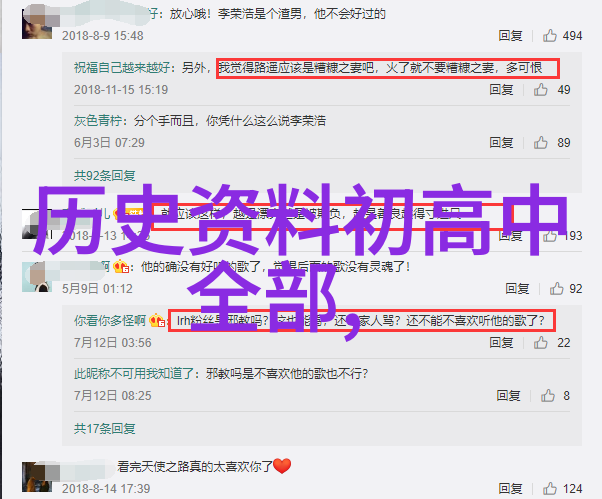Screen dimensions: 602x499
Task: Open 此昵称不可用我知道了 user profile
Action: click(x=134, y=373)
